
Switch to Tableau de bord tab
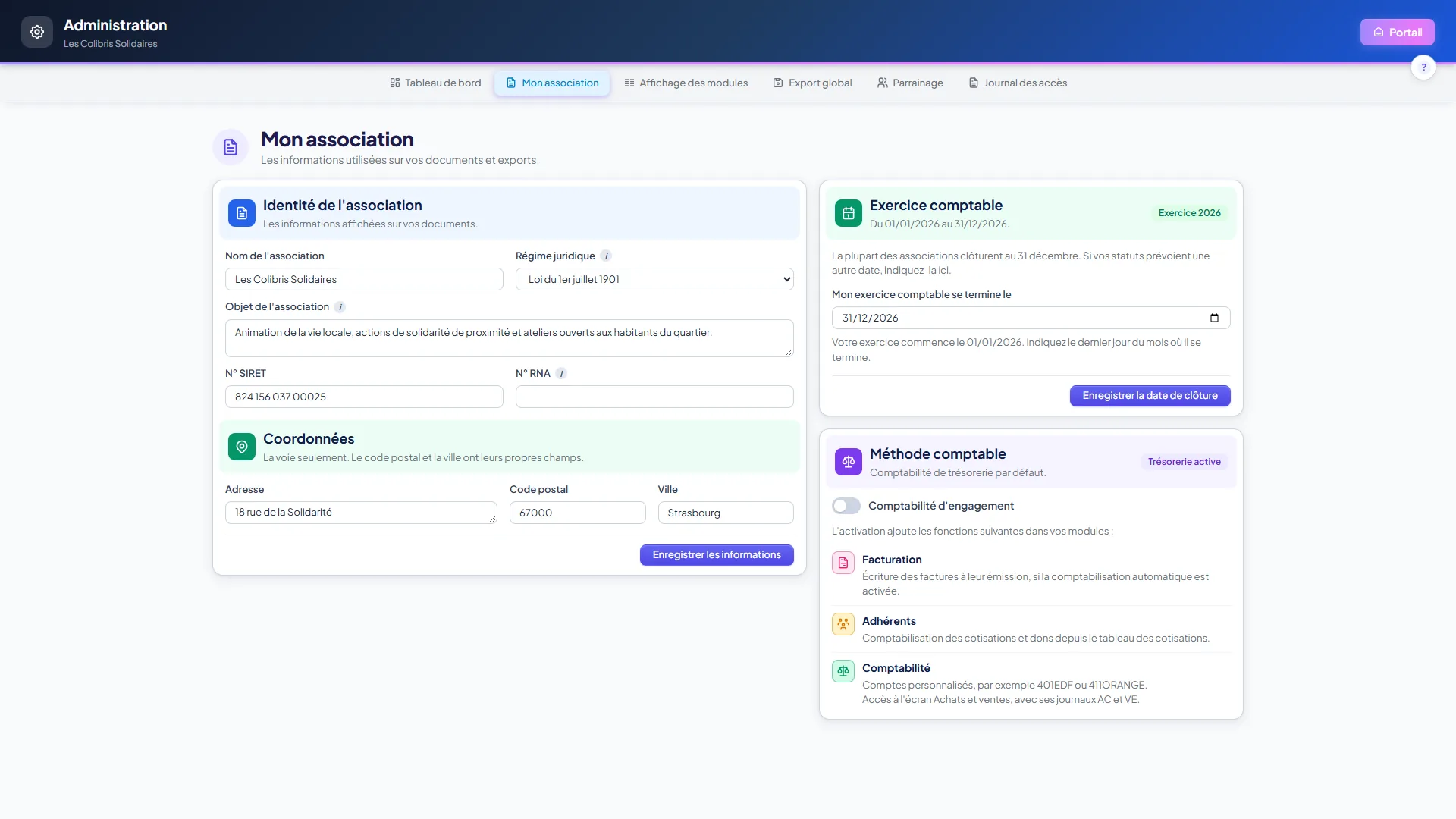435,83
